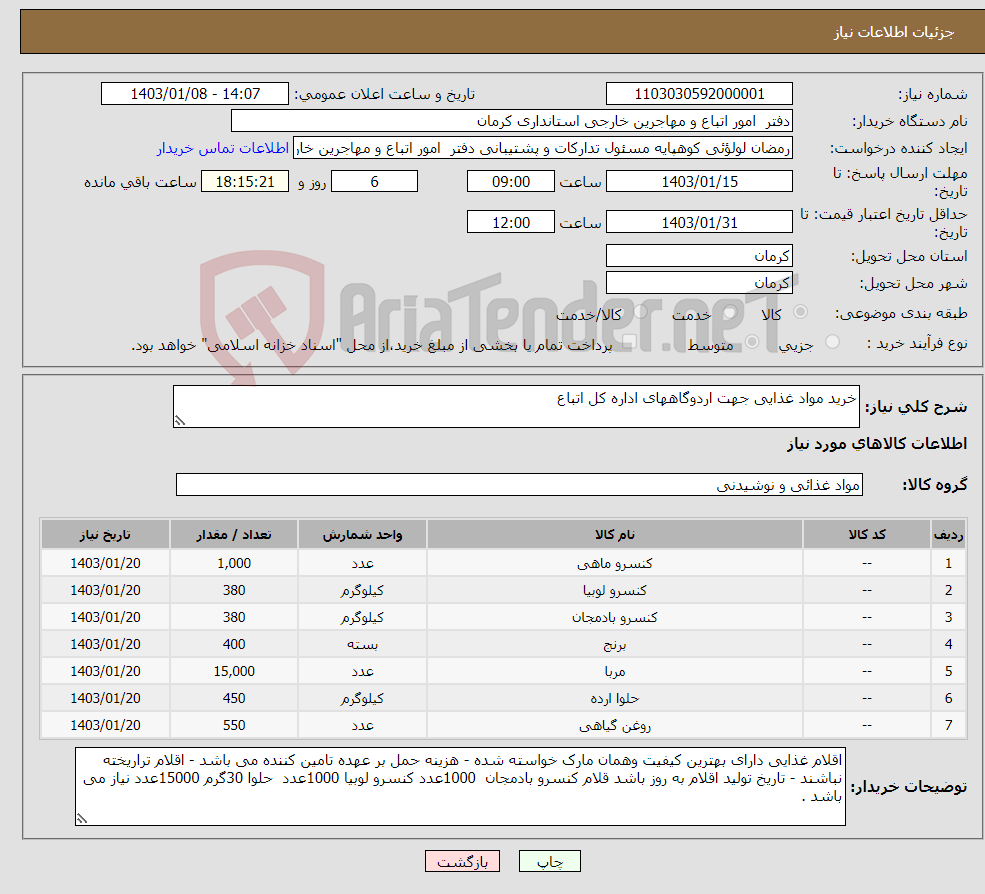Click the اطلاعات کالاهای مورد نیاز section heading
The height and width of the screenshot is (894, 985).
point(877,444)
